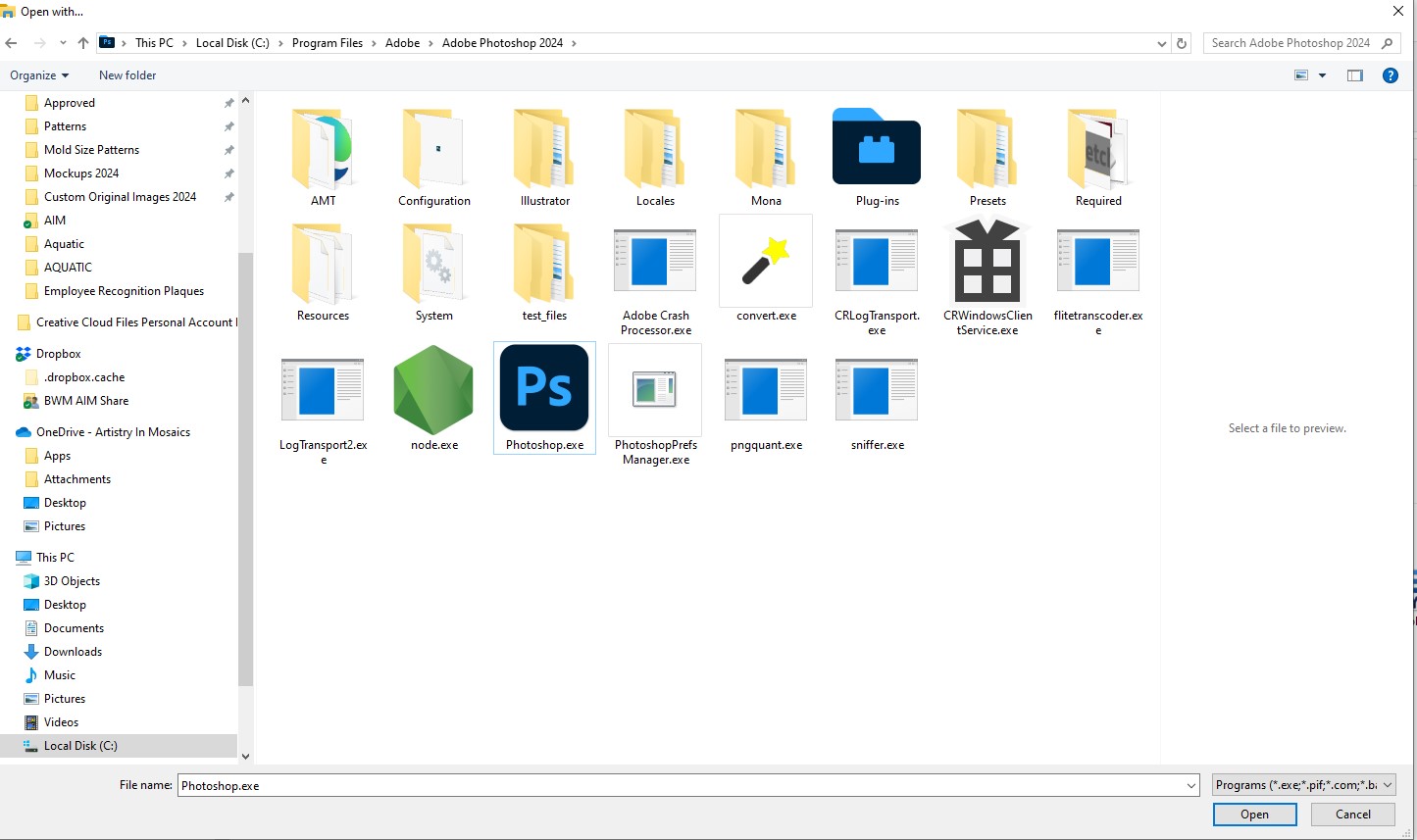Select convert.exe with the magic wand icon
The image size is (1417, 840).
coord(766,261)
